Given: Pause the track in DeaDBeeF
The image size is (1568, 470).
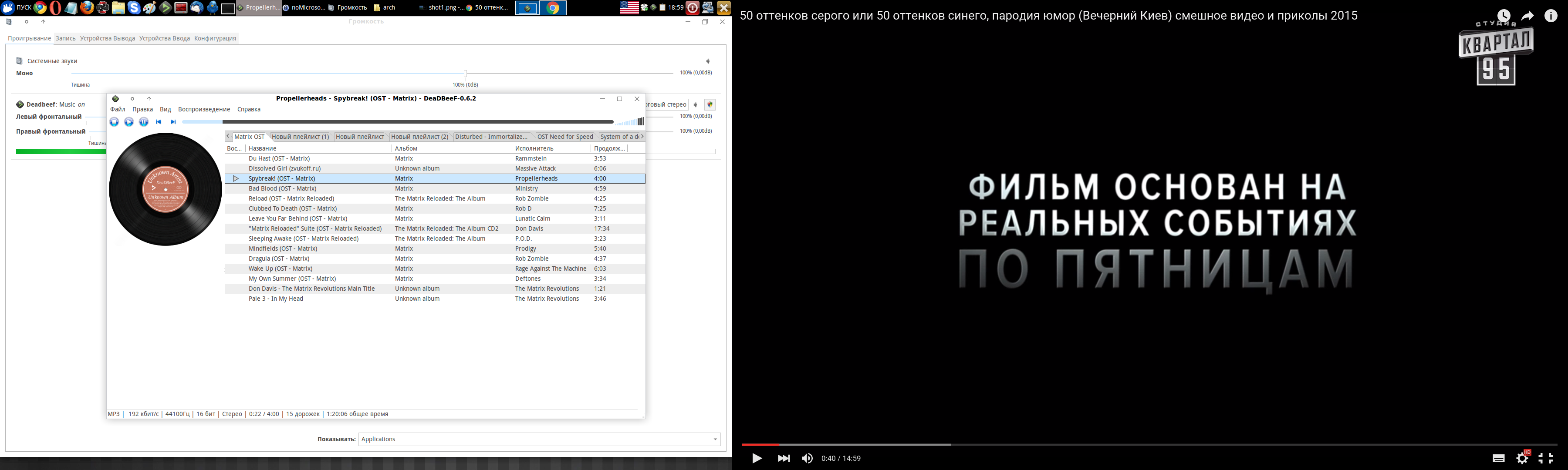Looking at the screenshot, I should pos(144,122).
